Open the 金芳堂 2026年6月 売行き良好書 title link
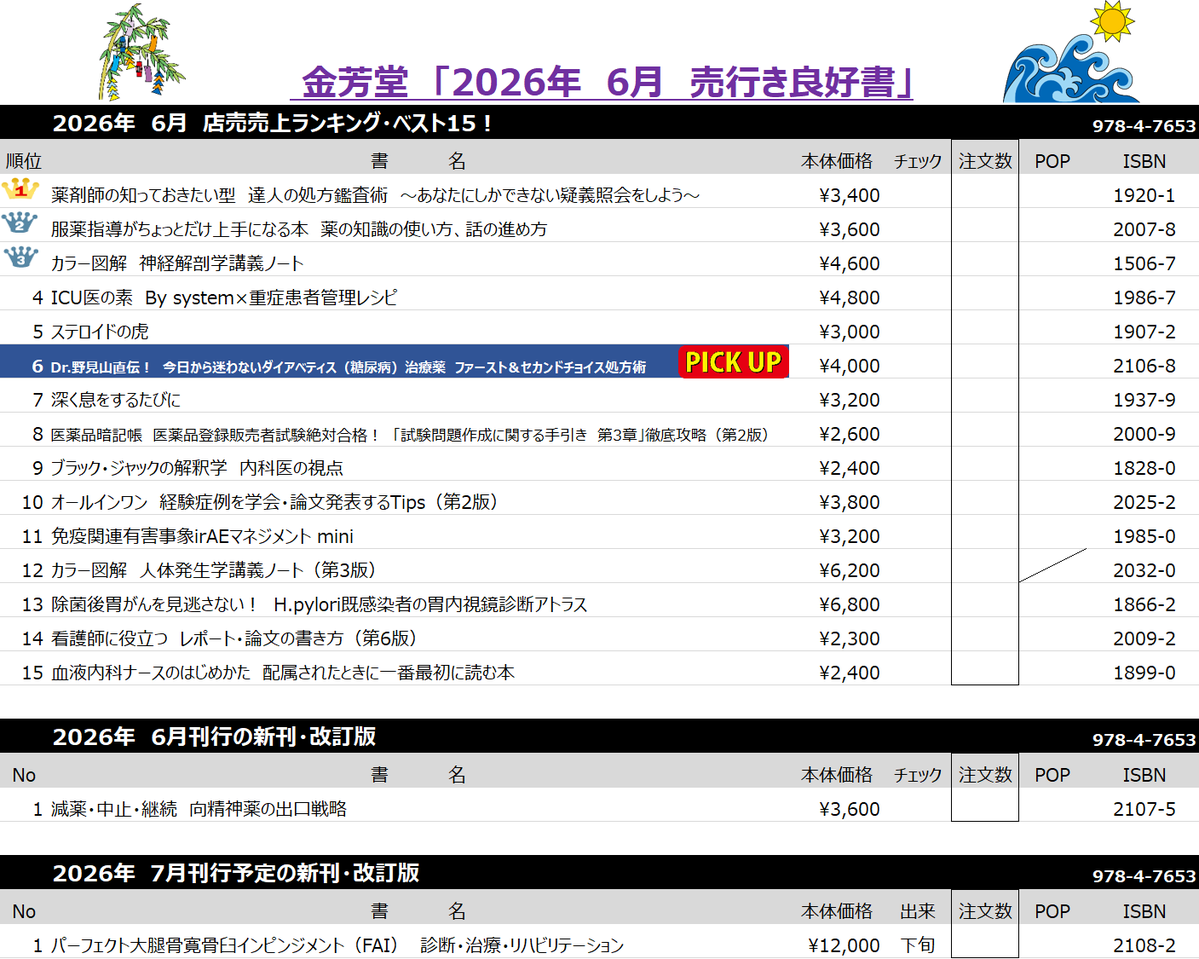The image size is (1199, 959). (x=601, y=83)
